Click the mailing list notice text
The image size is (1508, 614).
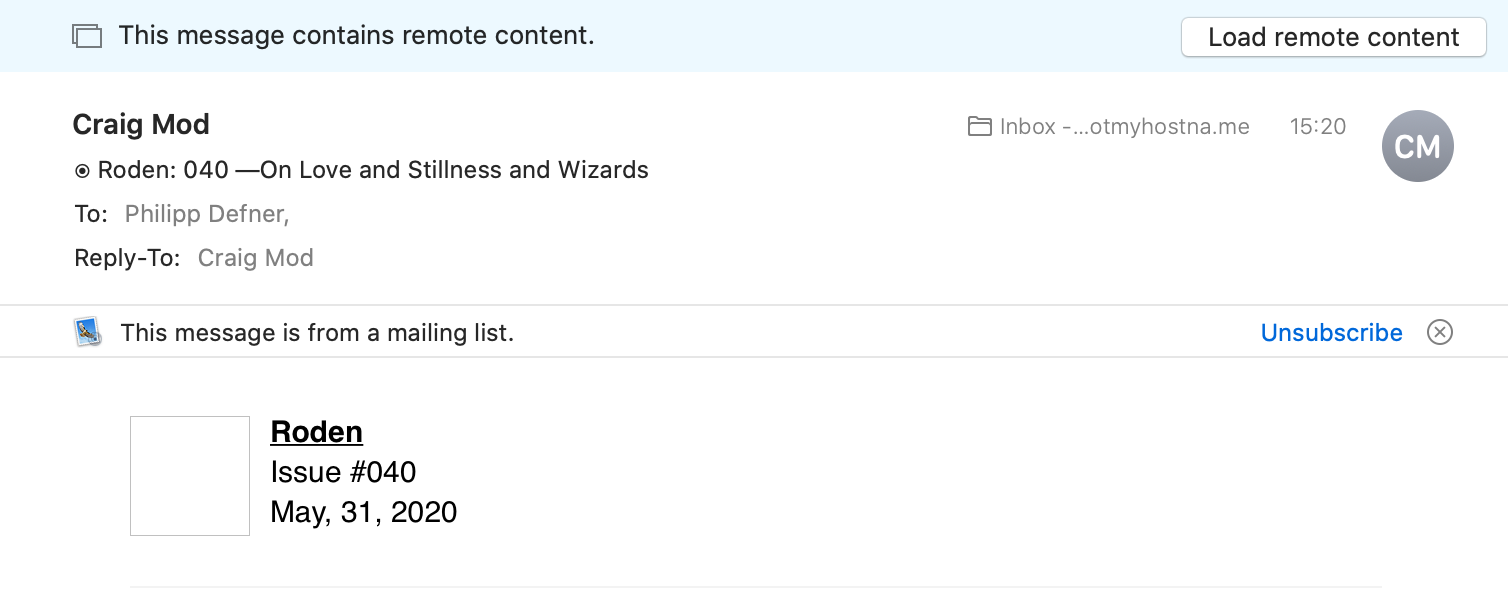click(x=317, y=333)
